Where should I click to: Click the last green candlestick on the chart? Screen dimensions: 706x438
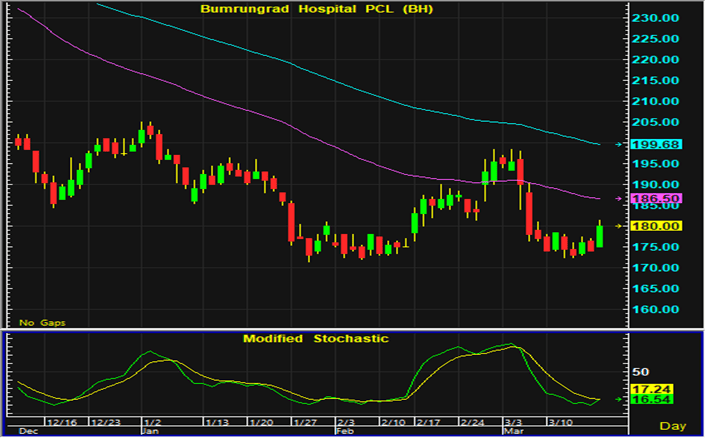pyautogui.click(x=600, y=236)
